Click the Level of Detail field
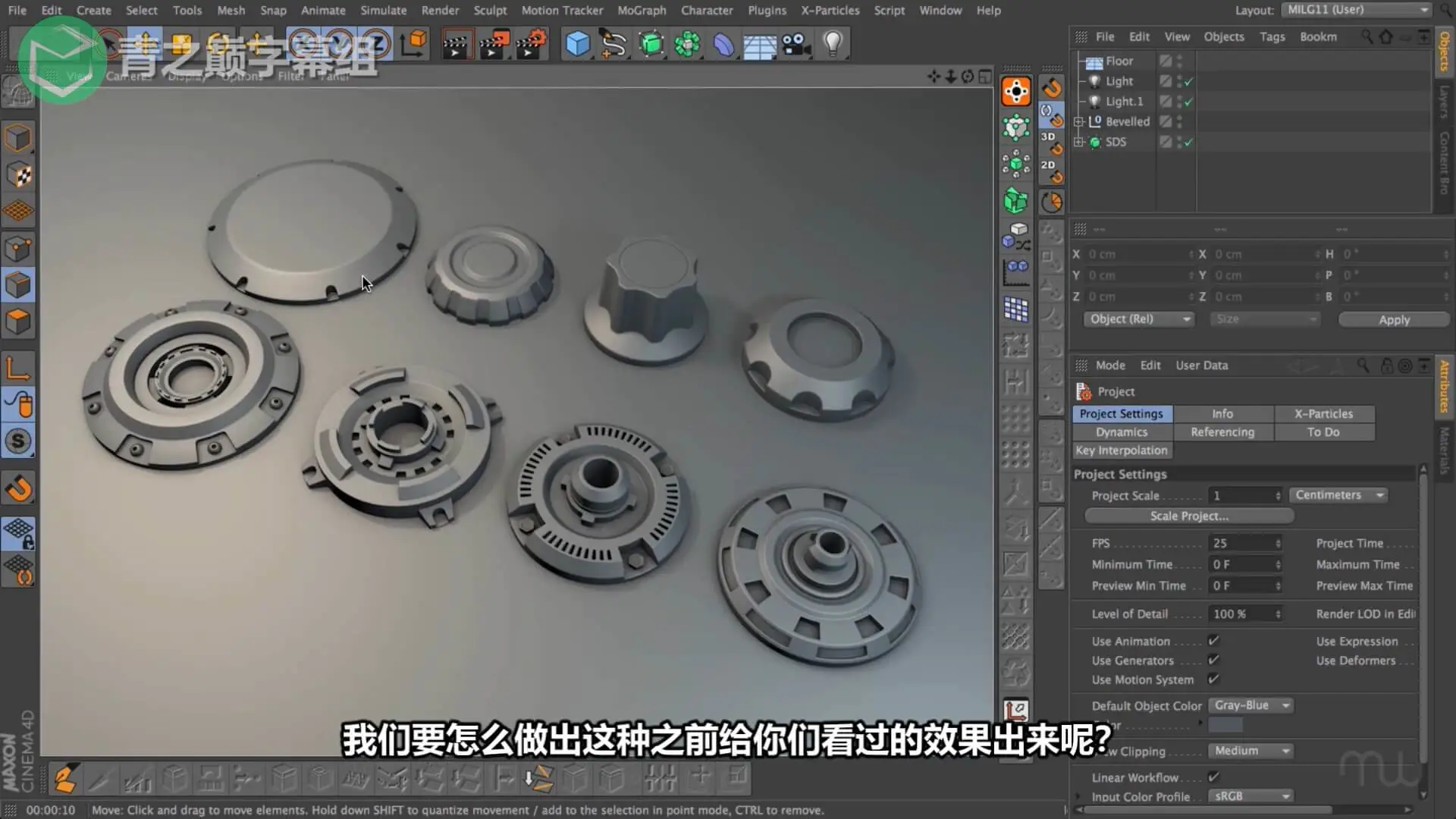1456x819 pixels. [x=1245, y=613]
